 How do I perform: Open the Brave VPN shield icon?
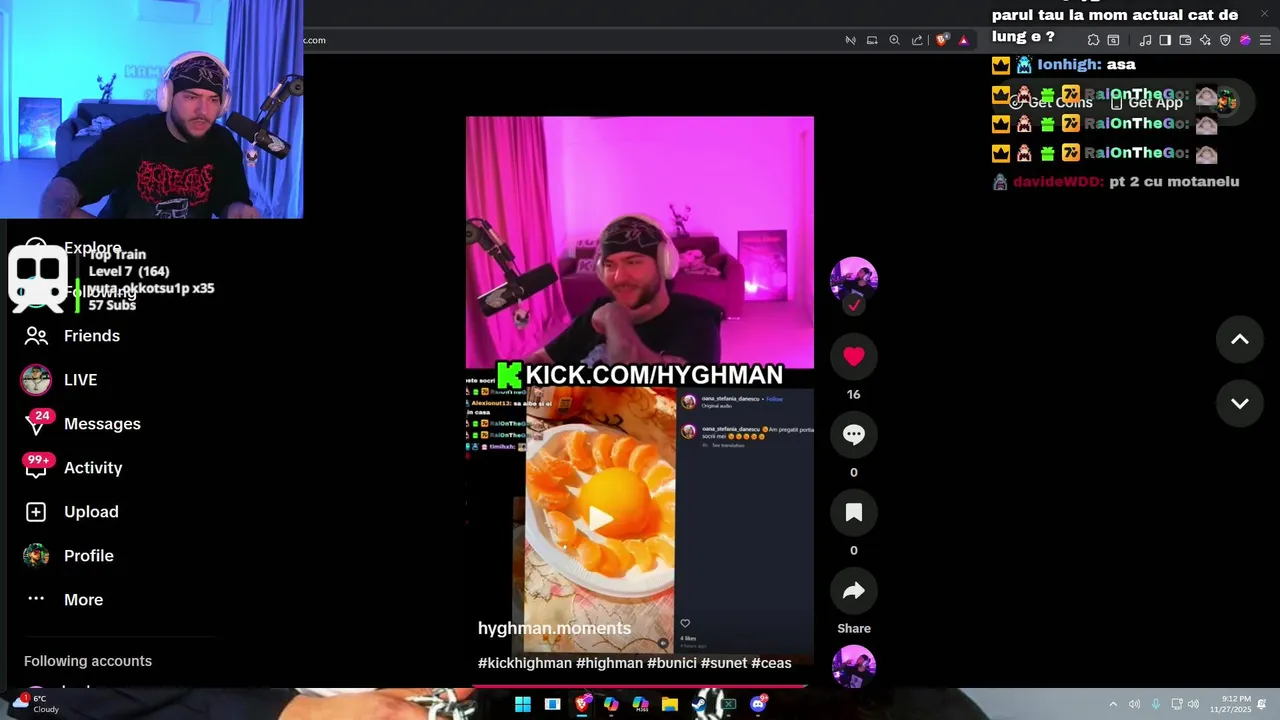click(x=1225, y=40)
